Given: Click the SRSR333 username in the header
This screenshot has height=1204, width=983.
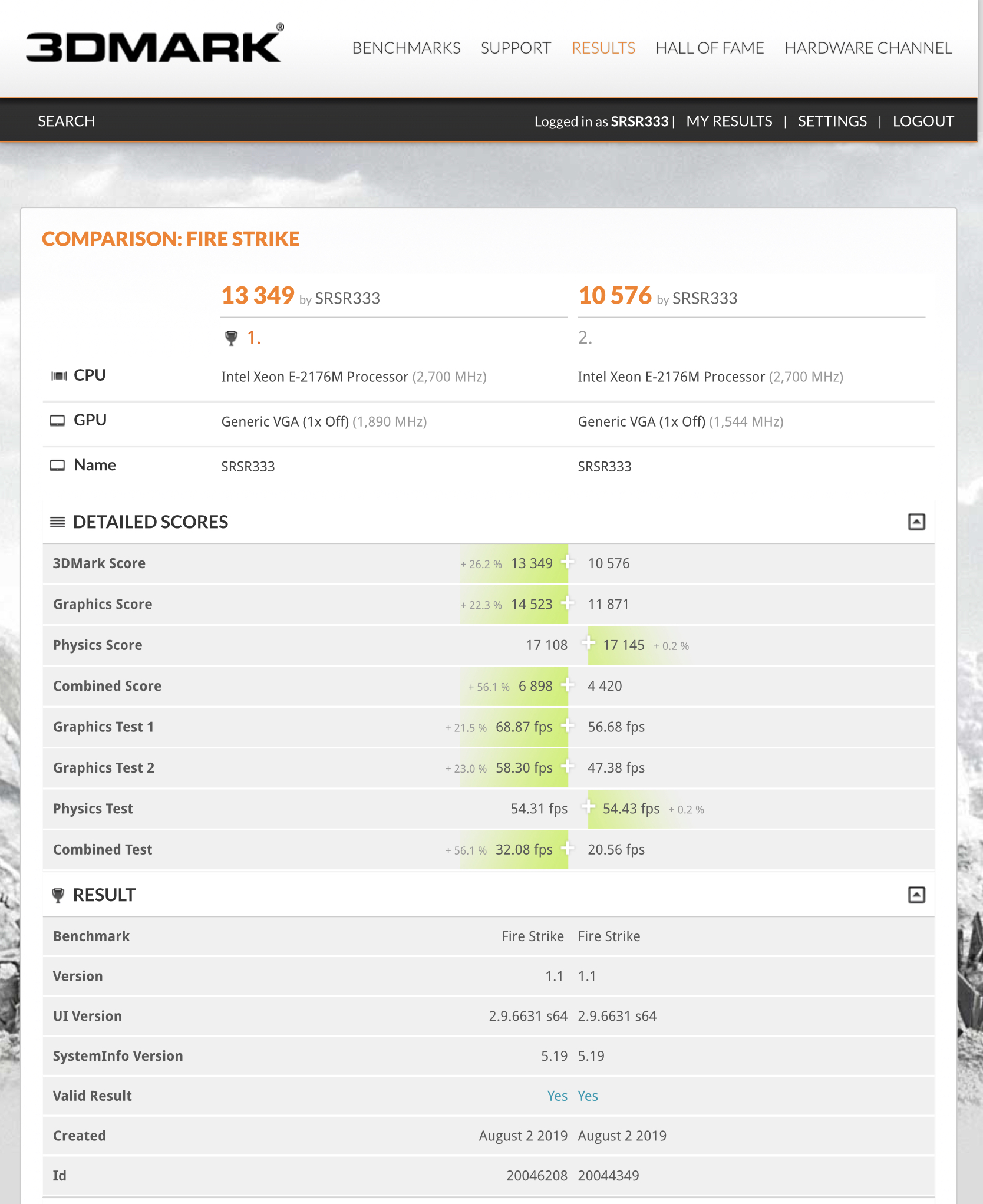Looking at the screenshot, I should coord(639,121).
